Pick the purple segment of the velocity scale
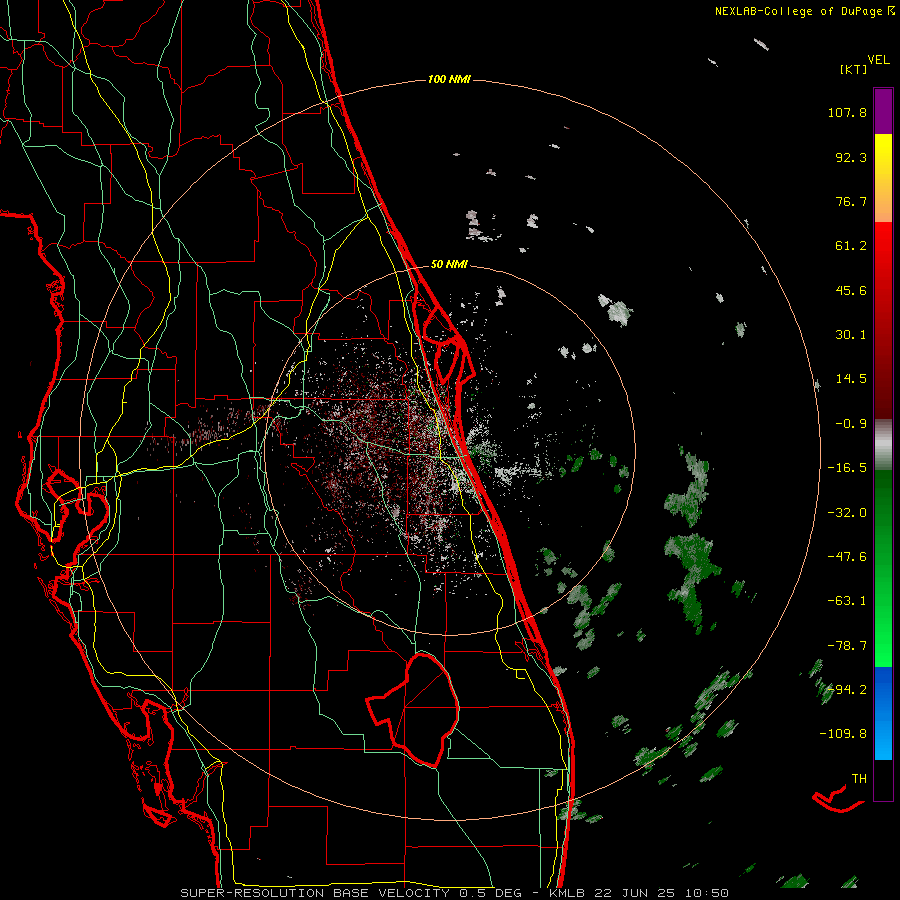The width and height of the screenshot is (900, 900). point(883,111)
